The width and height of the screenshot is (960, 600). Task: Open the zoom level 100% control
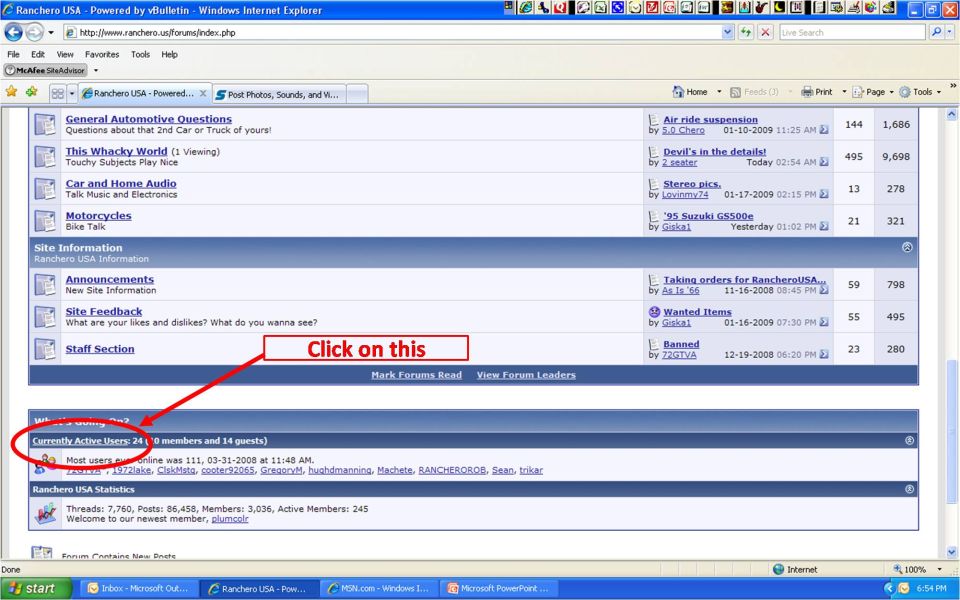pyautogui.click(x=917, y=569)
